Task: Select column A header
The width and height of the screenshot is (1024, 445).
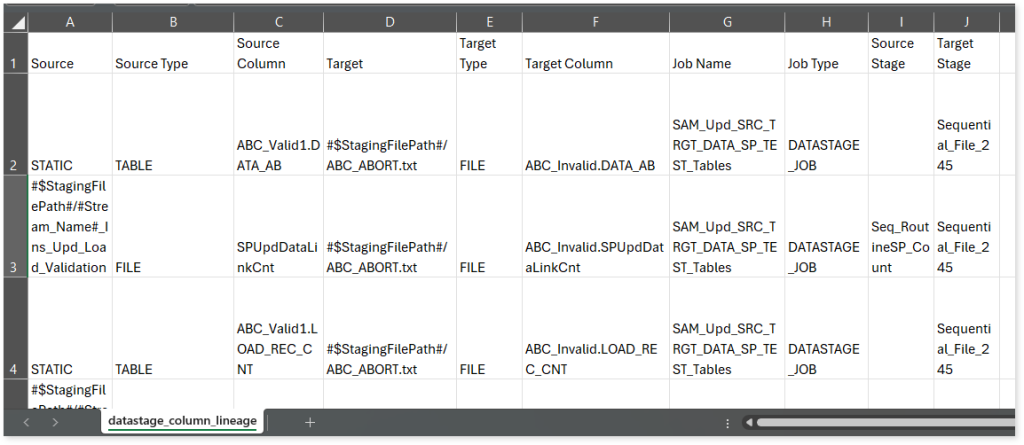Action: pyautogui.click(x=69, y=21)
